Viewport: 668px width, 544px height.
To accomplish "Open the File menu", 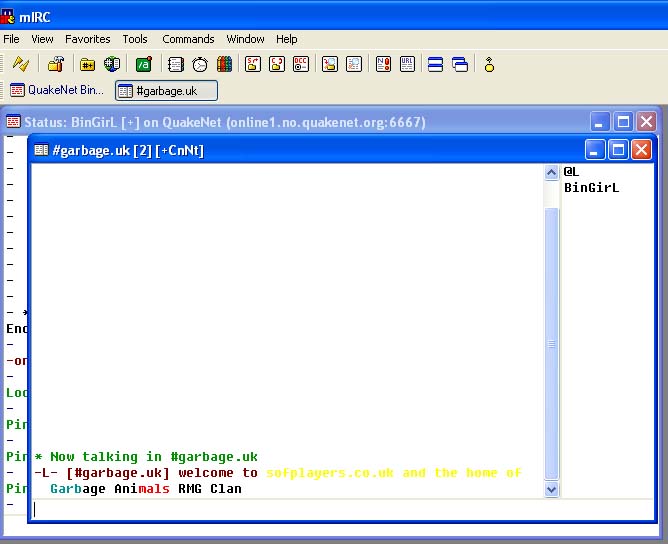I will (11, 39).
